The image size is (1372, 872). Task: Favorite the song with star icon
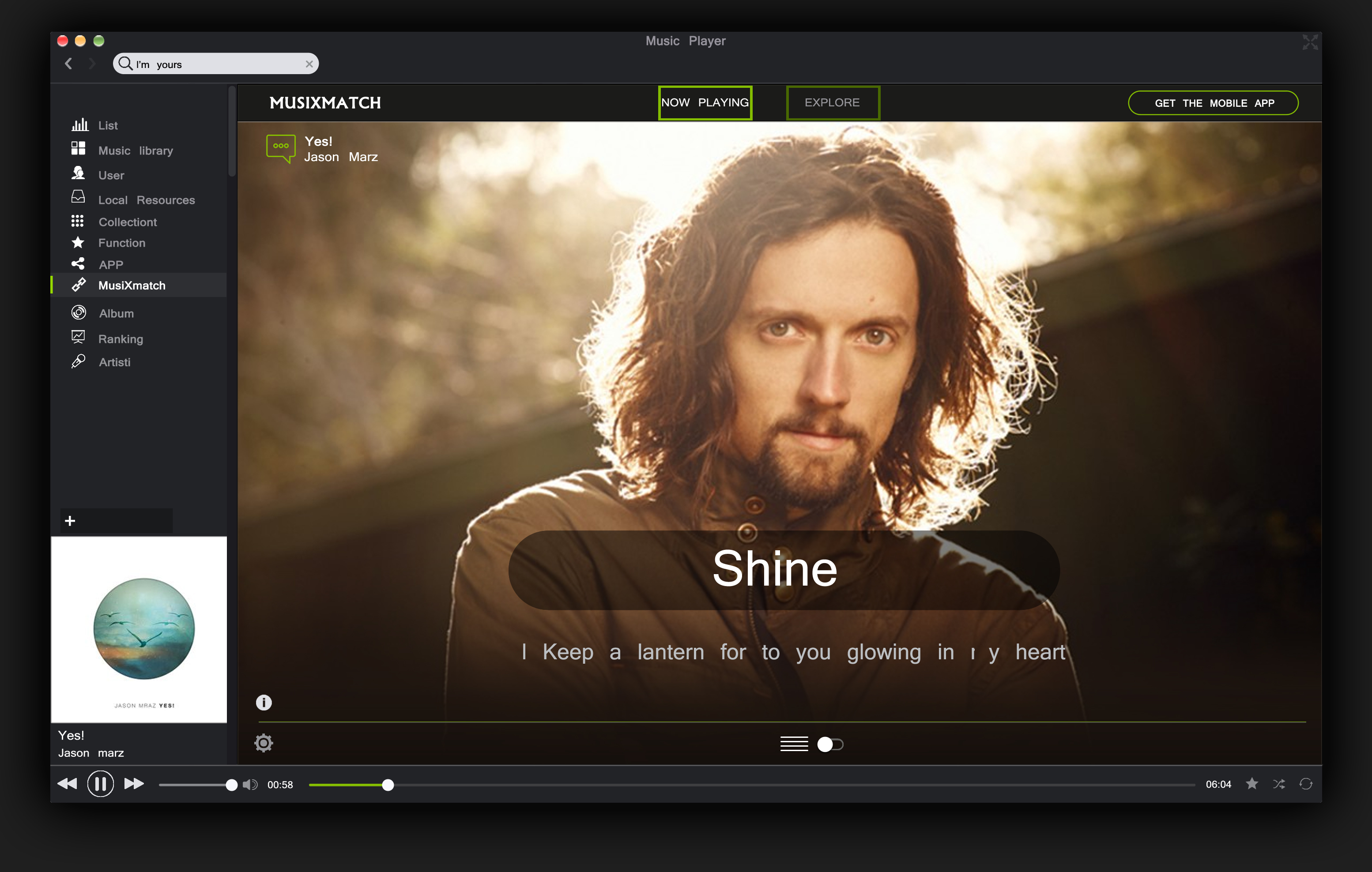click(x=1252, y=784)
